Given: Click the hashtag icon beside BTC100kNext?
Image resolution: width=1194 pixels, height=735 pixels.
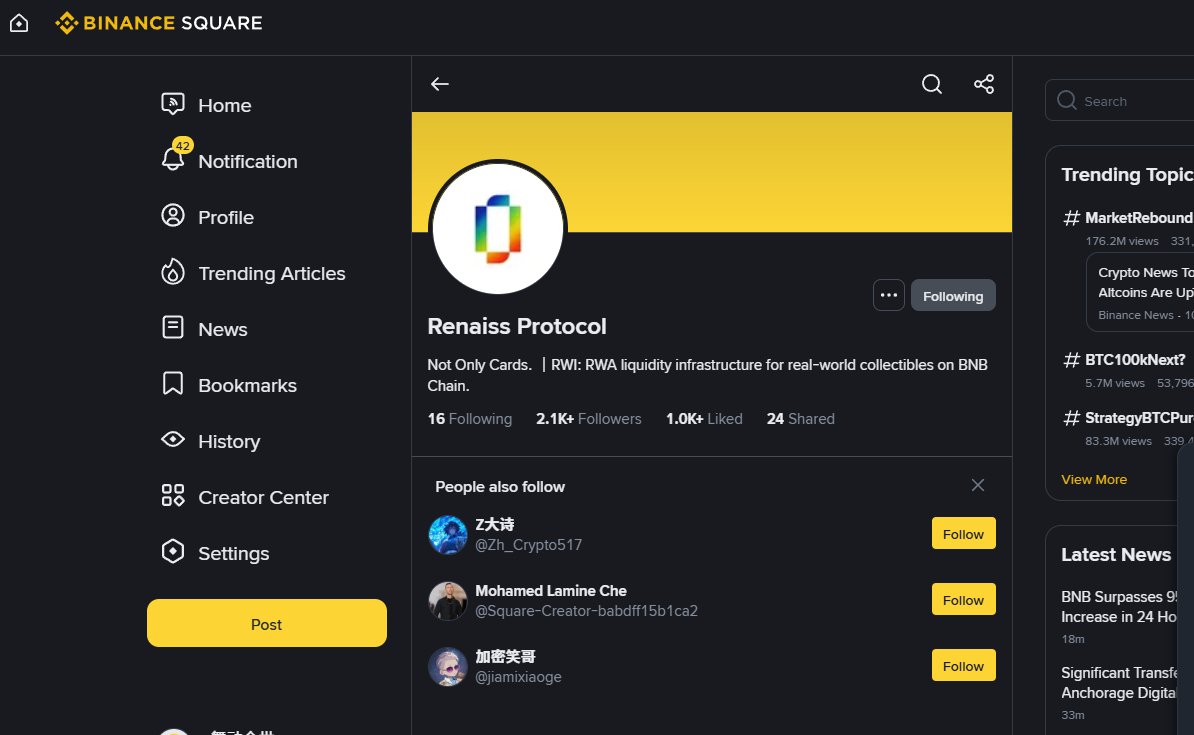Looking at the screenshot, I should 1071,360.
